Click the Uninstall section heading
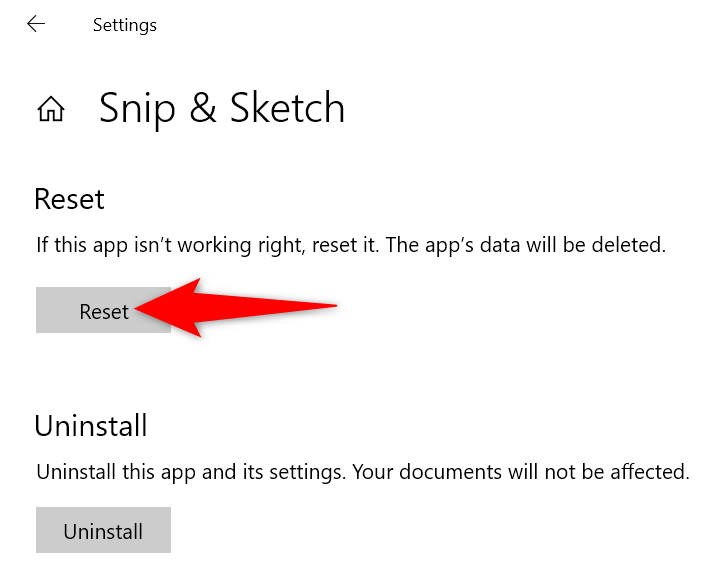 tap(91, 426)
